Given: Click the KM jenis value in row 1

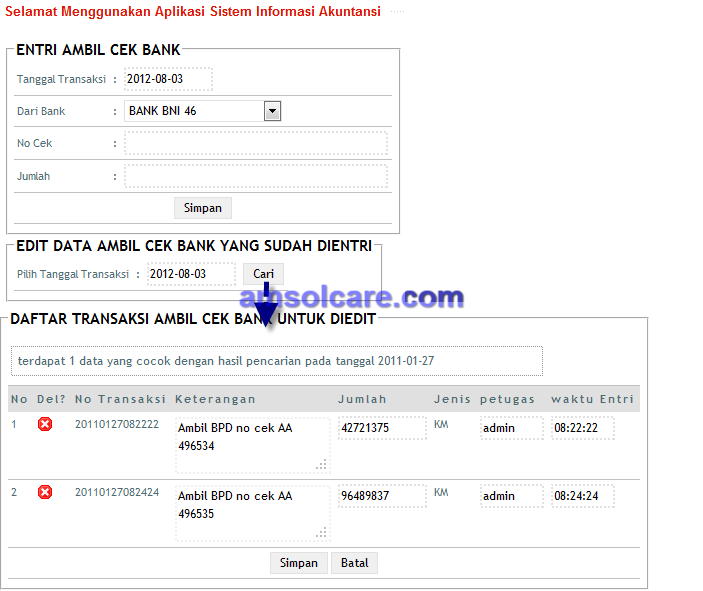Looking at the screenshot, I should (441, 424).
